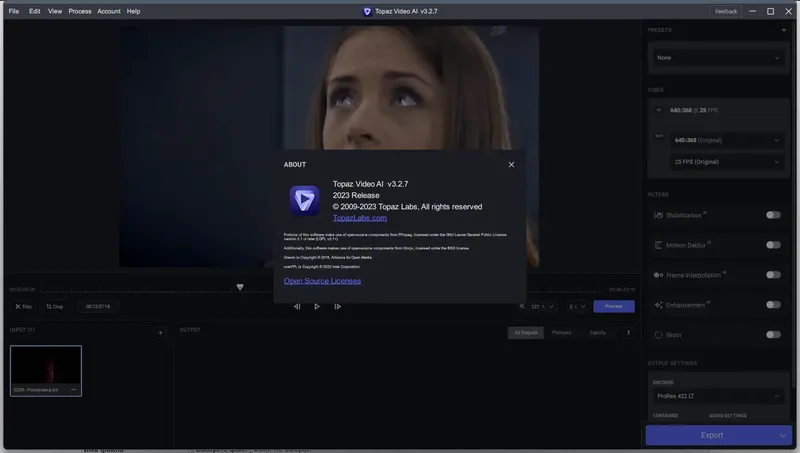This screenshot has height=453, width=800.
Task: Open the input clip options menu
Action: [x=73, y=390]
